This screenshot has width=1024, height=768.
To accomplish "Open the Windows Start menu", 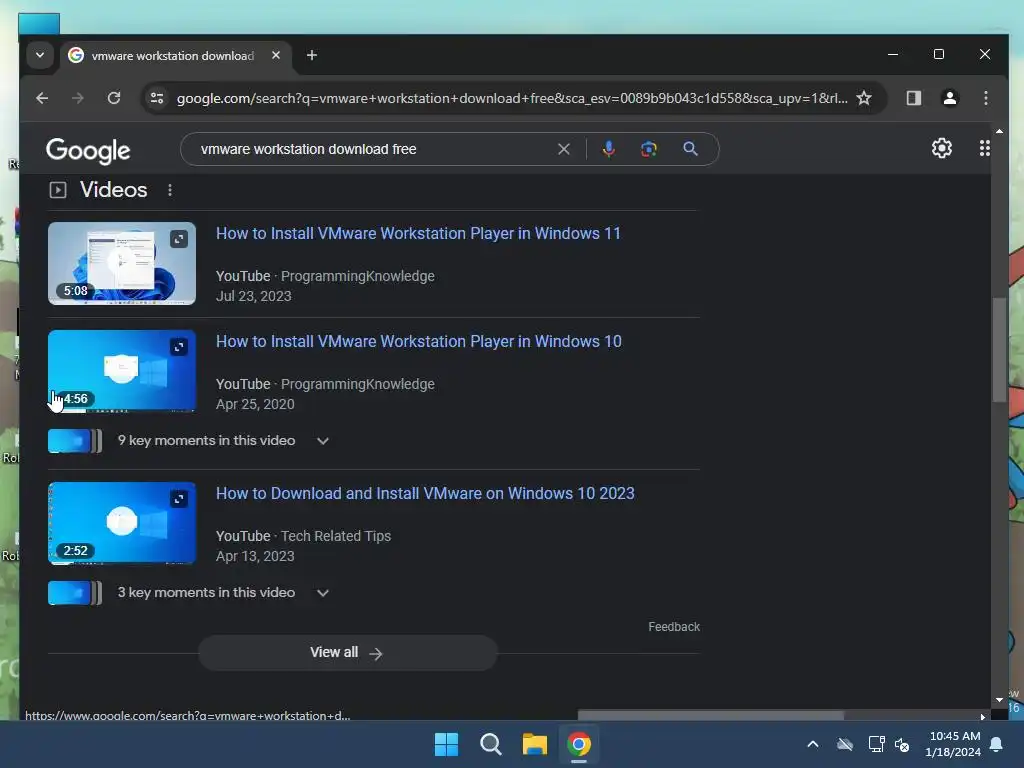I will click(x=447, y=744).
